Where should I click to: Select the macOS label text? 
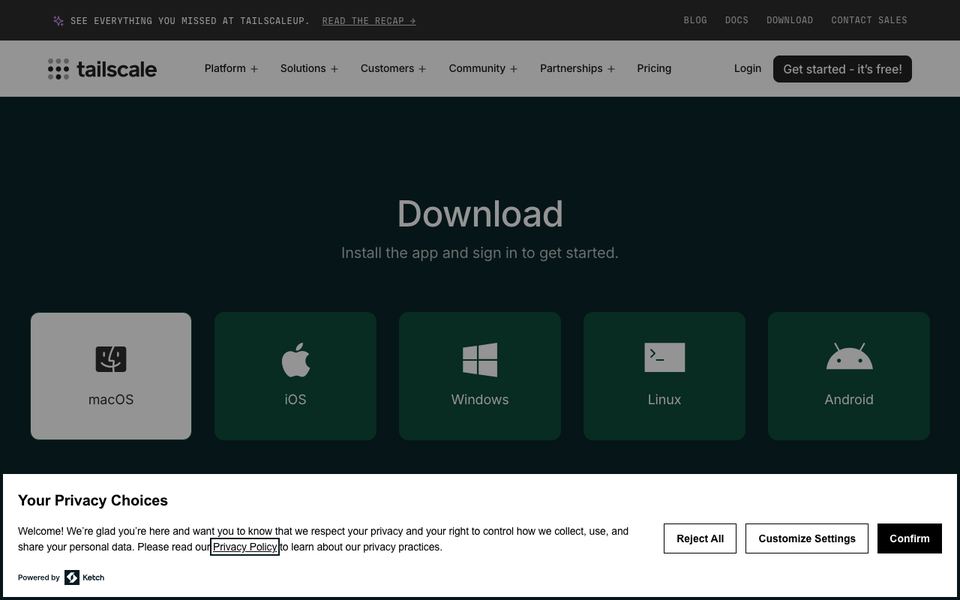pyautogui.click(x=111, y=400)
